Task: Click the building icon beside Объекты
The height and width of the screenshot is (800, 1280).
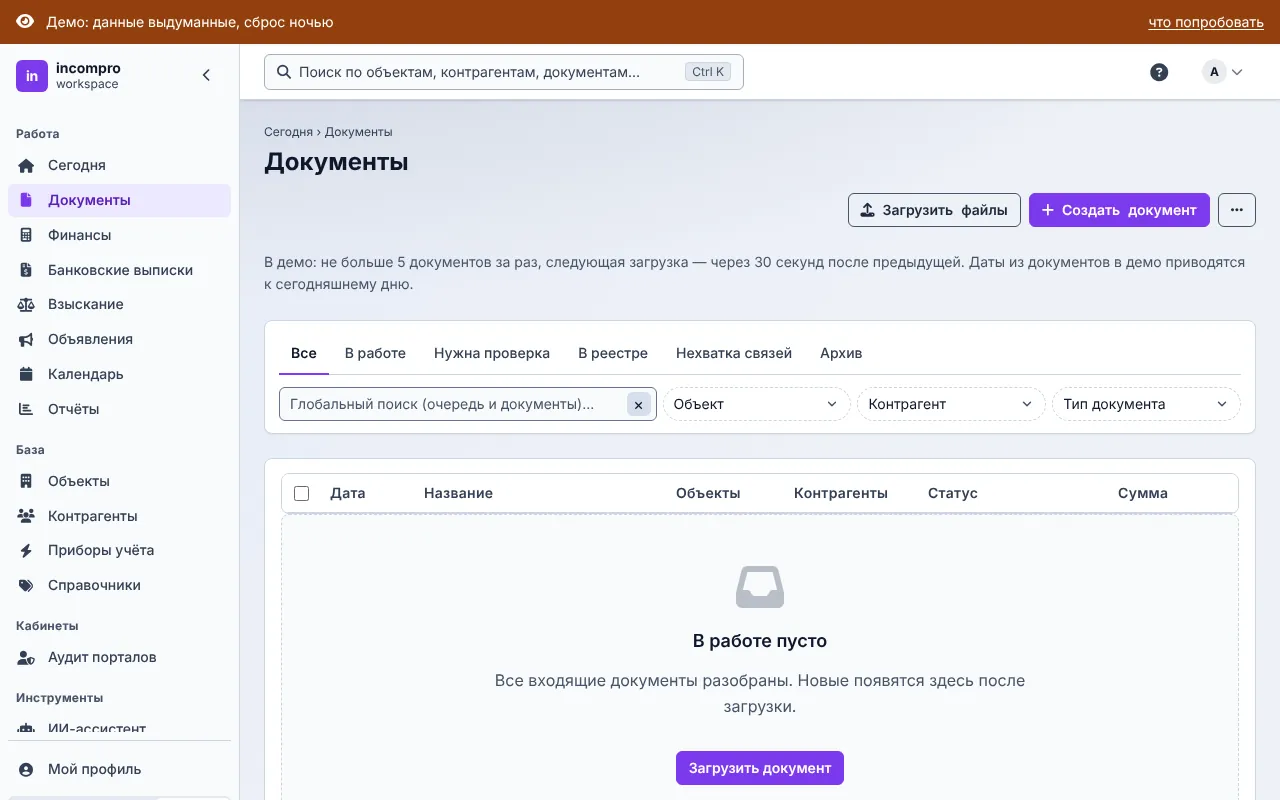Action: point(27,481)
